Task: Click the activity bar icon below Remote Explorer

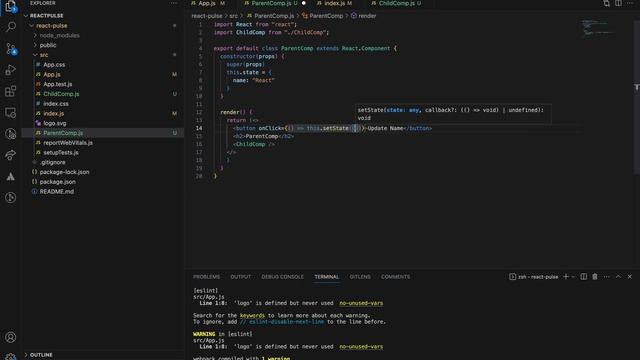Action: click(x=11, y=134)
